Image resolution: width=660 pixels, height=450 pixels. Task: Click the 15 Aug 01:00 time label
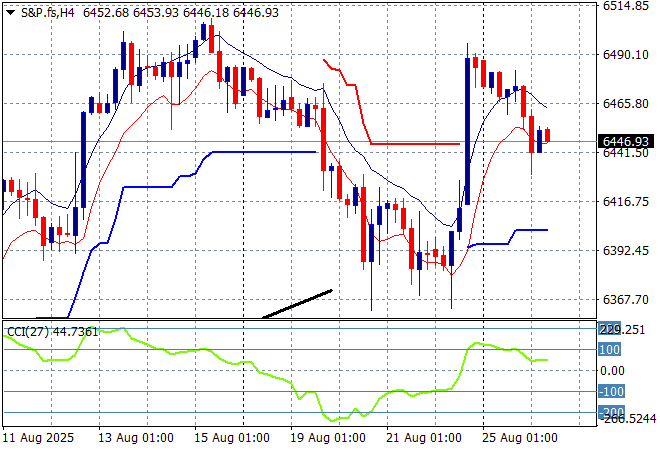(x=232, y=438)
